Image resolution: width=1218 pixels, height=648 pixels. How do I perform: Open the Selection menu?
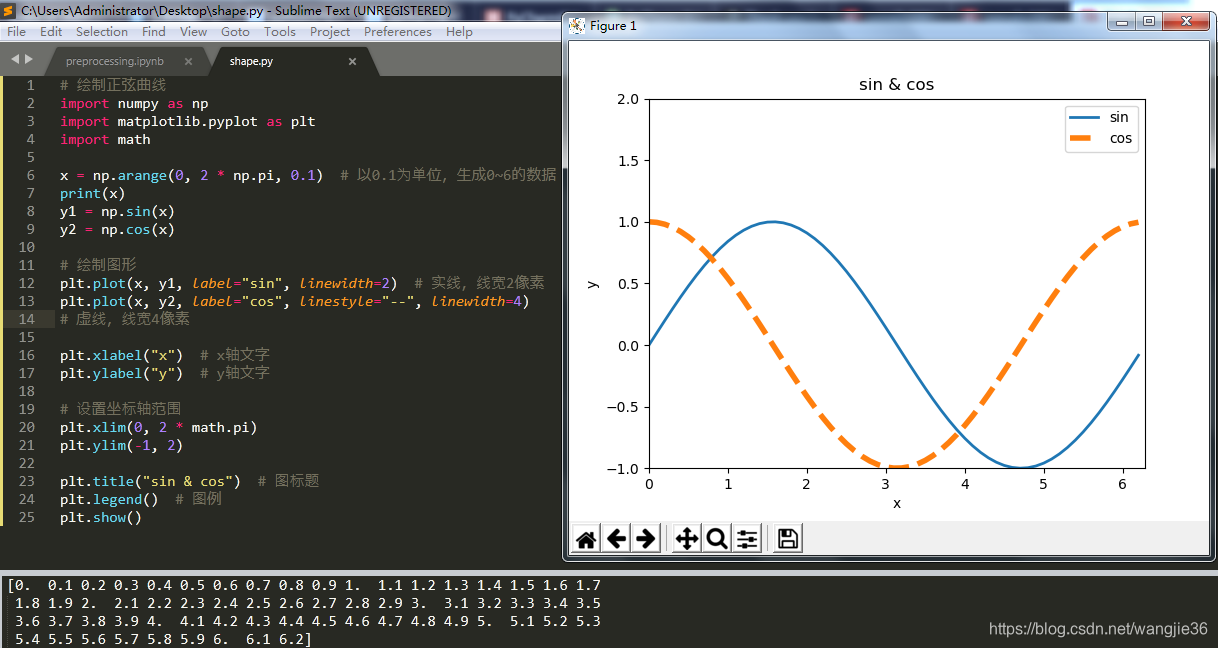tap(102, 32)
